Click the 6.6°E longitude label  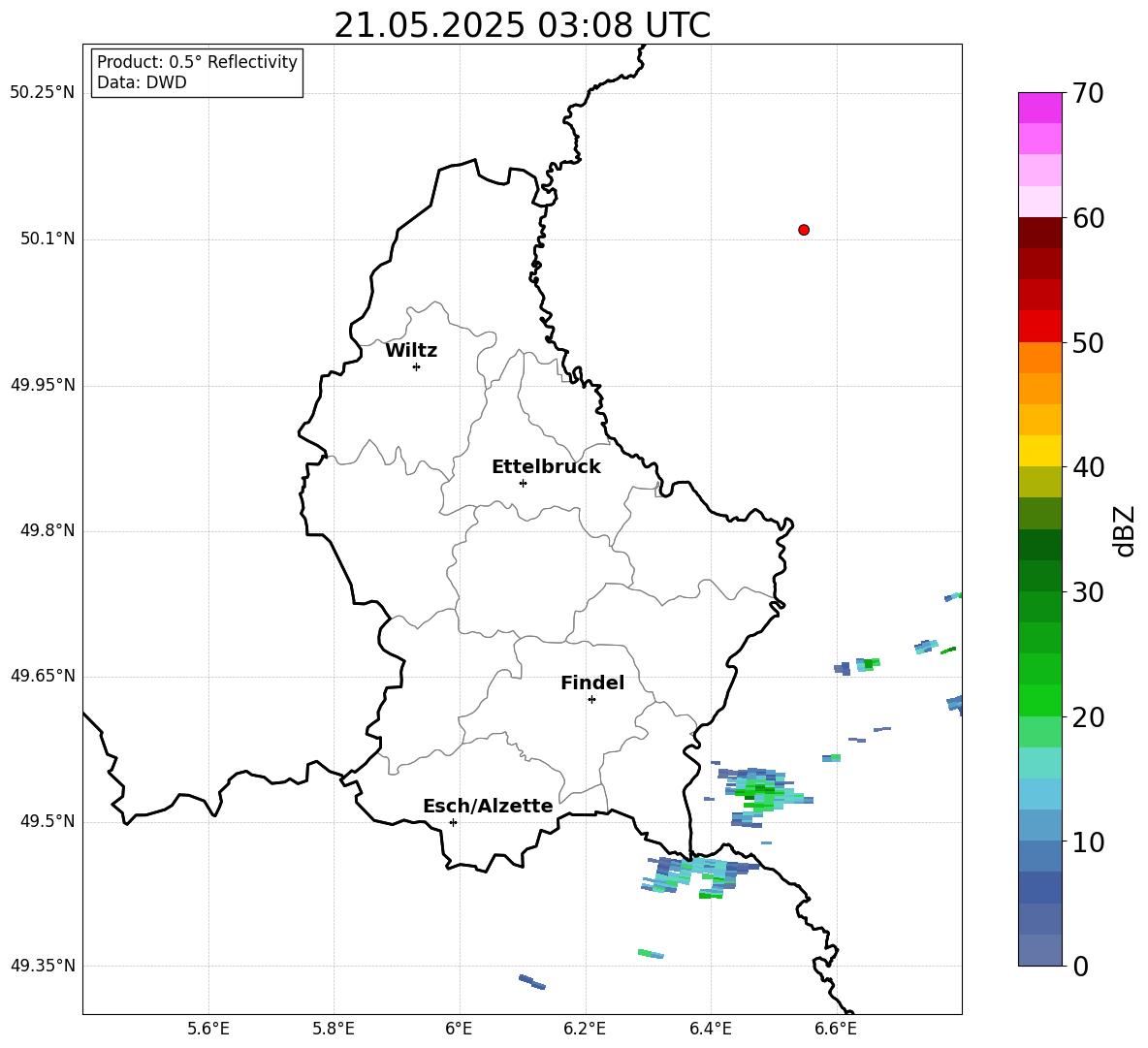click(x=836, y=1029)
